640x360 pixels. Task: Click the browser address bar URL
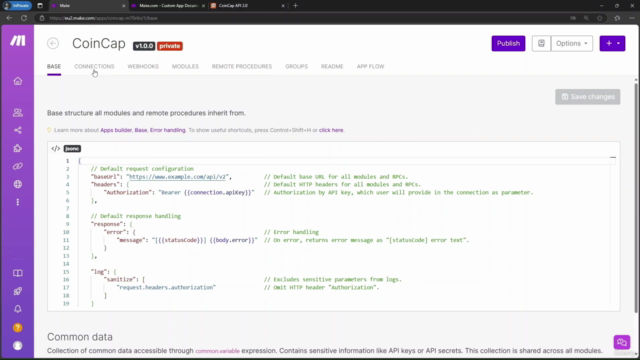[104, 18]
